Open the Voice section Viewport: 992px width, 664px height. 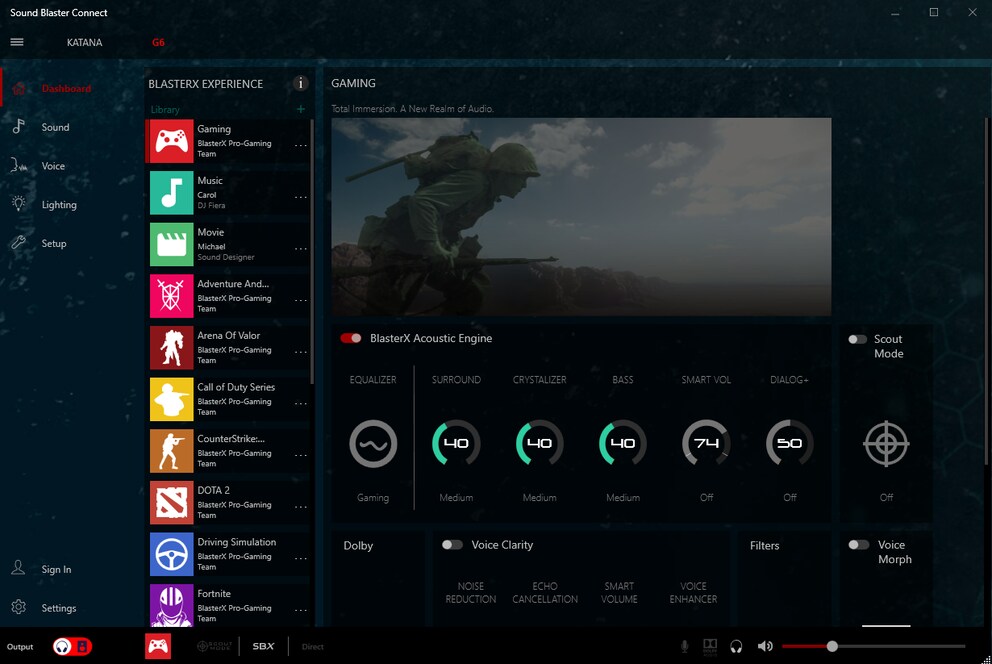53,166
